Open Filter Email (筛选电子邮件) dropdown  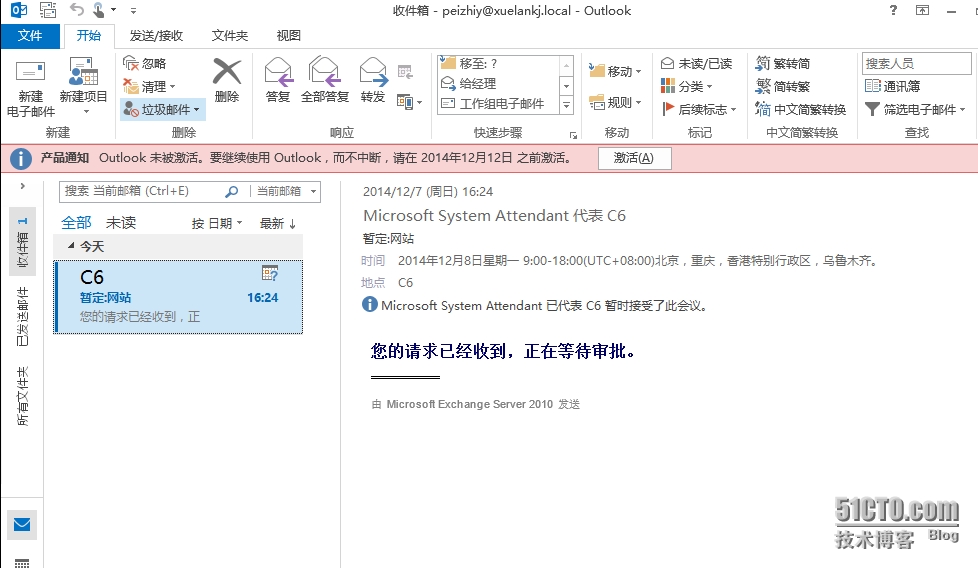[x=915, y=109]
